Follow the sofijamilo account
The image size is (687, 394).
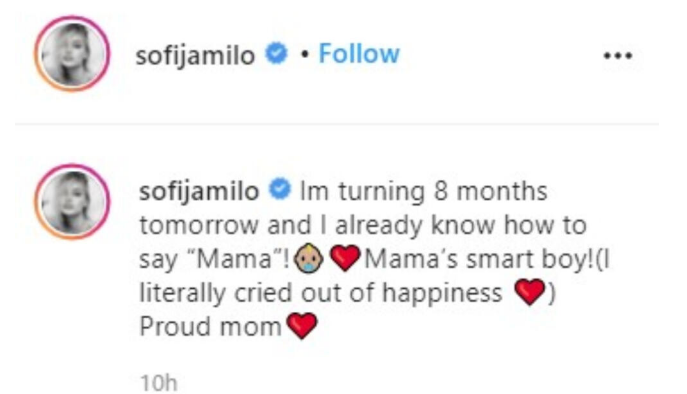click(359, 54)
